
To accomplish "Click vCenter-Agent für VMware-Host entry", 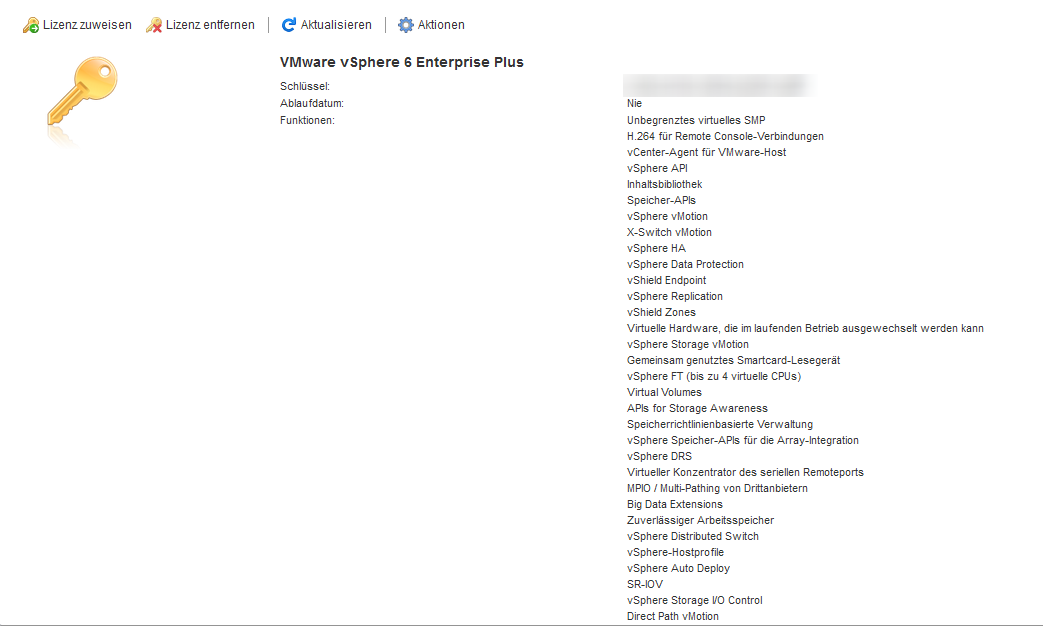I will (706, 152).
